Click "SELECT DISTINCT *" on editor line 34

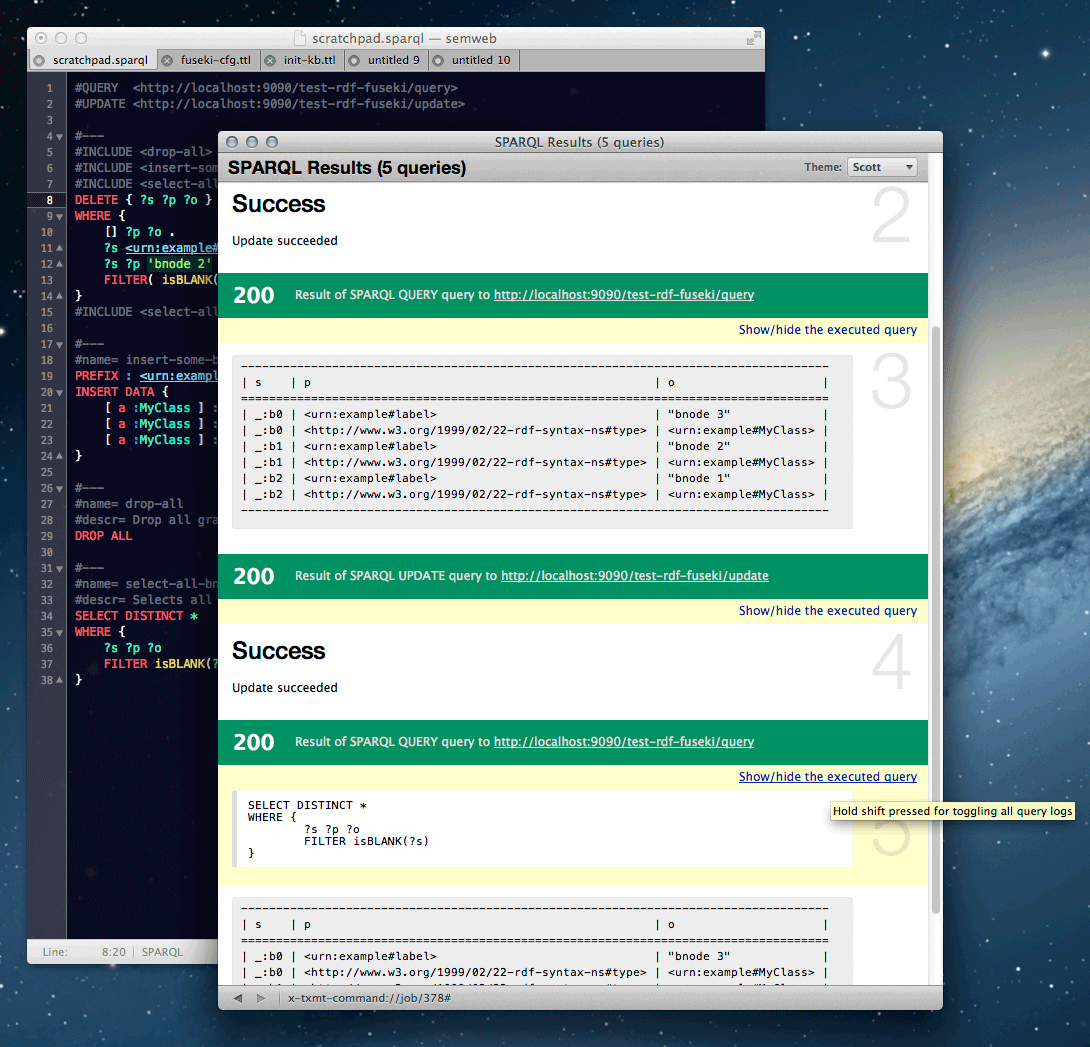pos(136,616)
